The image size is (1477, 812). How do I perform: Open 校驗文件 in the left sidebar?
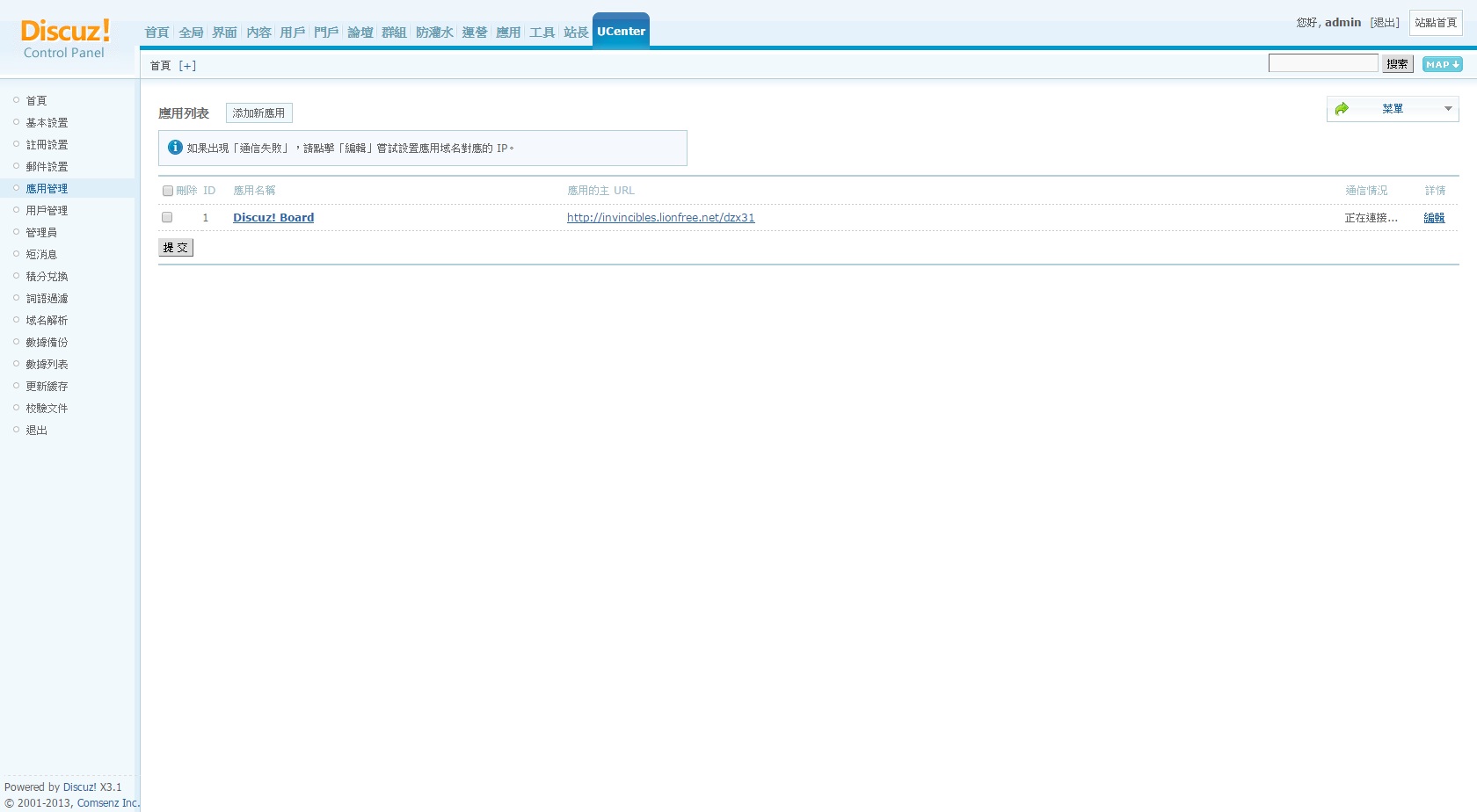[47, 409]
